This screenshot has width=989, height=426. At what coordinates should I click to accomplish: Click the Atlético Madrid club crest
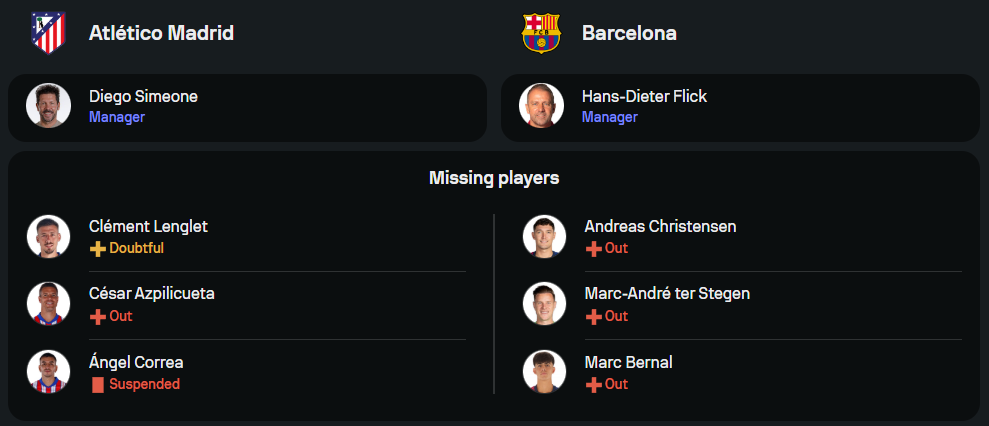tap(48, 33)
